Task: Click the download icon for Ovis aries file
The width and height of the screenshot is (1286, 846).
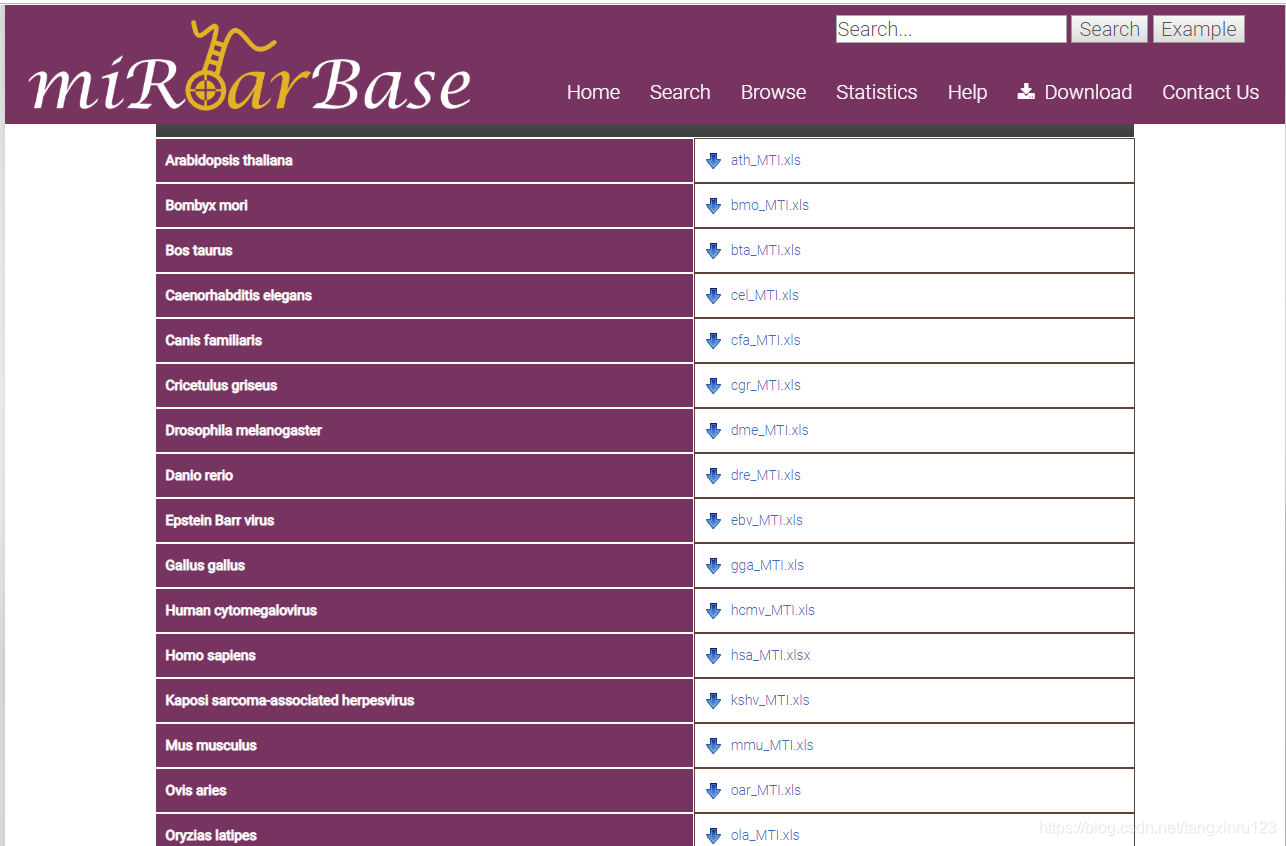Action: point(713,790)
